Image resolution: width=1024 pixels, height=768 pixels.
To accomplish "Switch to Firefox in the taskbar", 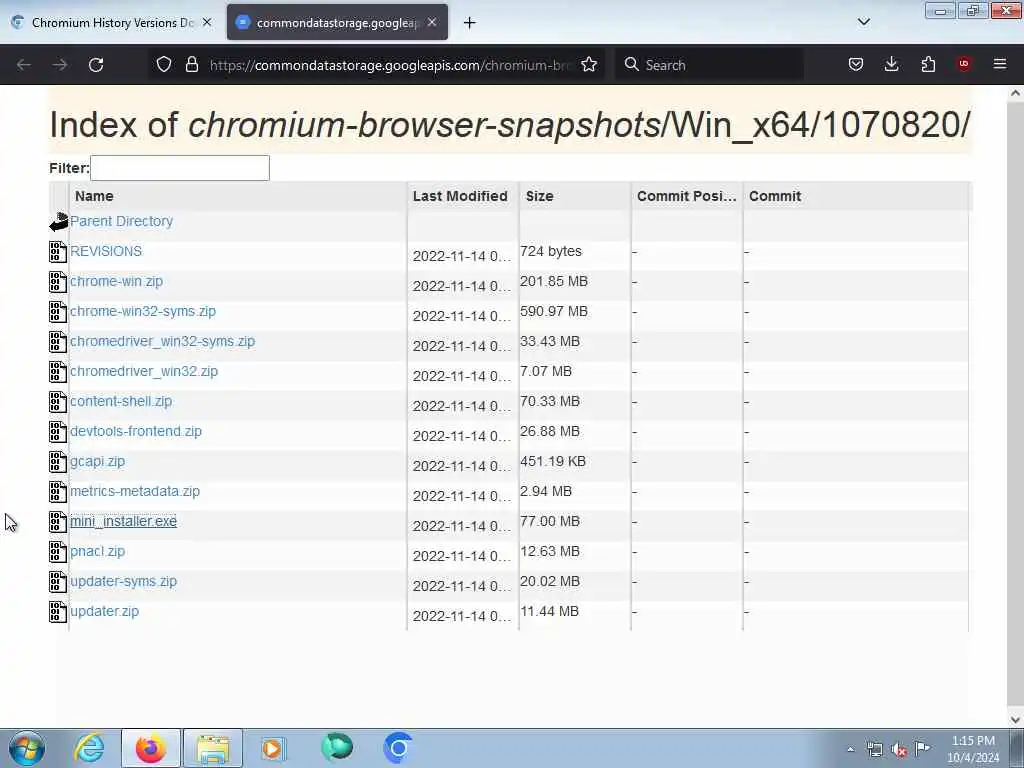I will (151, 748).
